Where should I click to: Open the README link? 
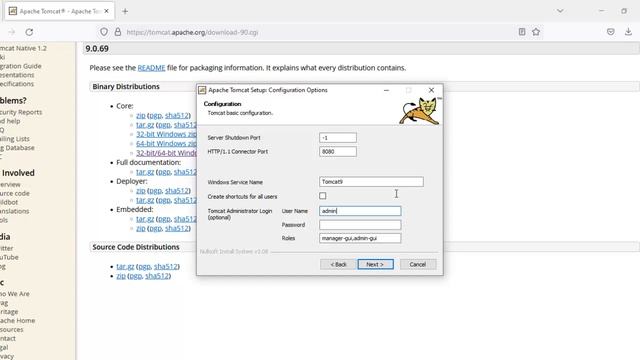click(x=151, y=68)
